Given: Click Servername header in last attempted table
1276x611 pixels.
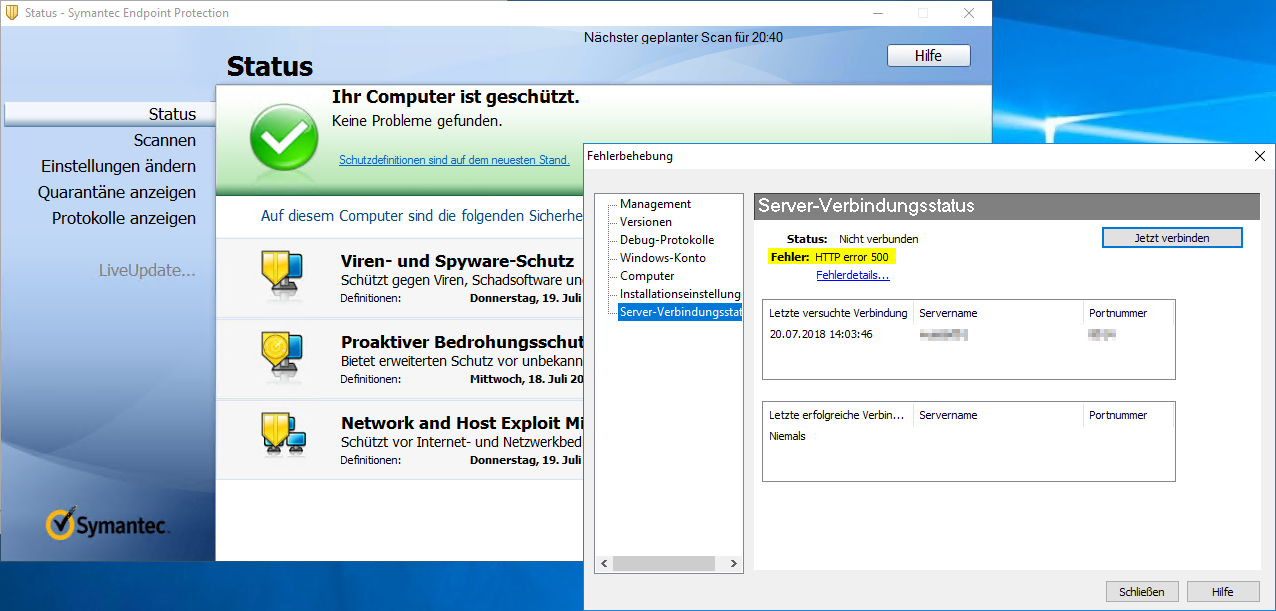Looking at the screenshot, I should pyautogui.click(x=998, y=313).
